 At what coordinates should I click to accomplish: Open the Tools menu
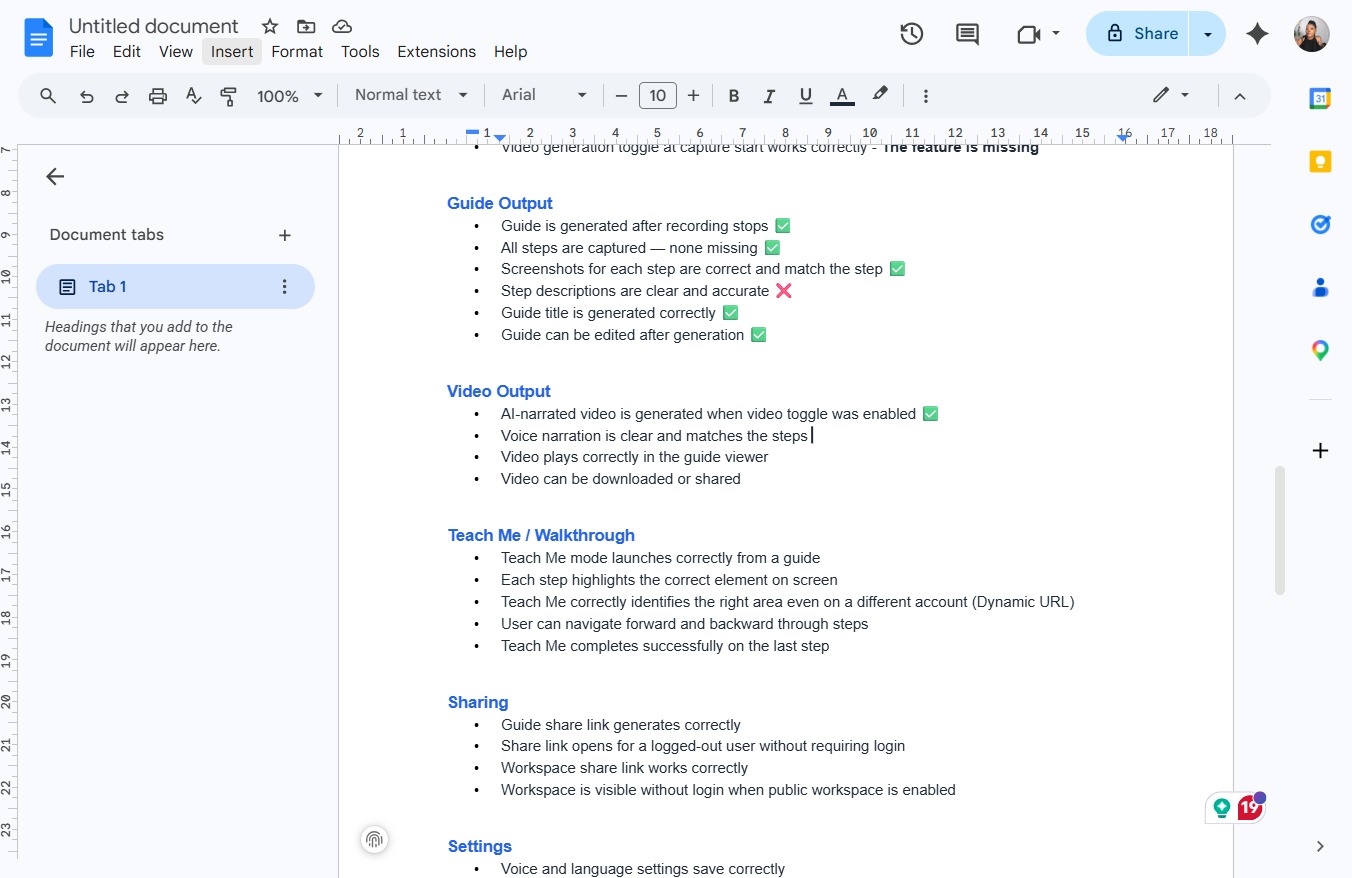click(x=360, y=52)
